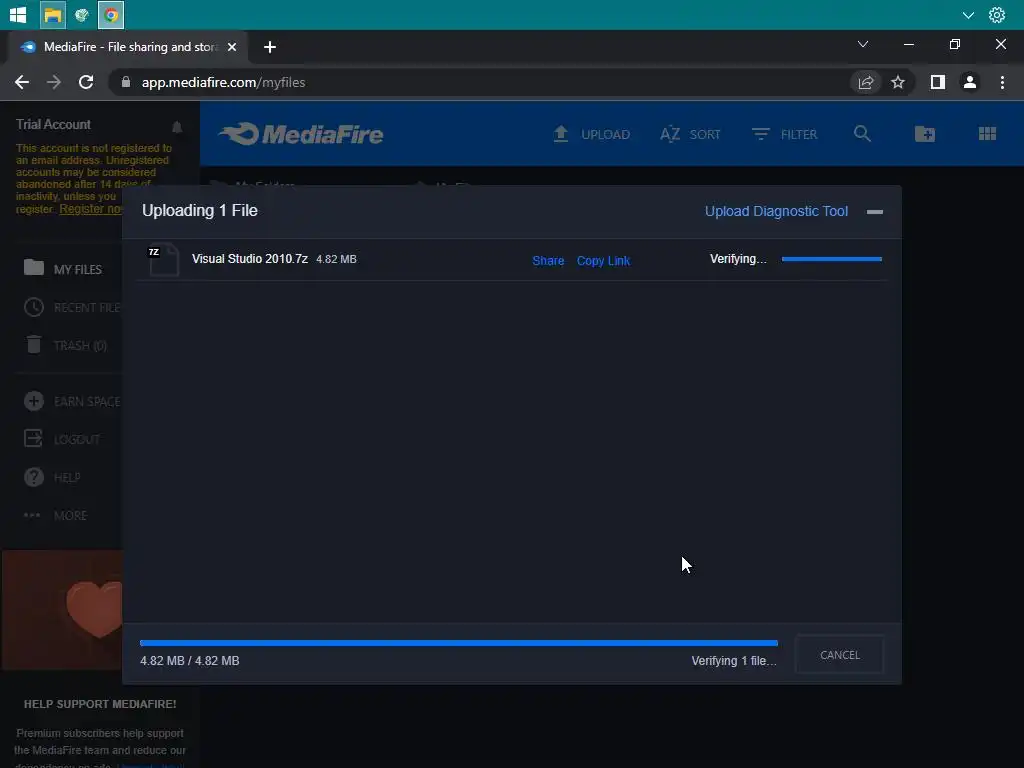Go back in browser

22,82
